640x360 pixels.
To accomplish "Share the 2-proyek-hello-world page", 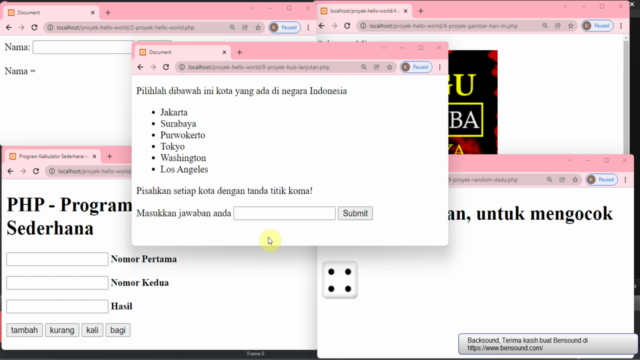I will [x=245, y=27].
